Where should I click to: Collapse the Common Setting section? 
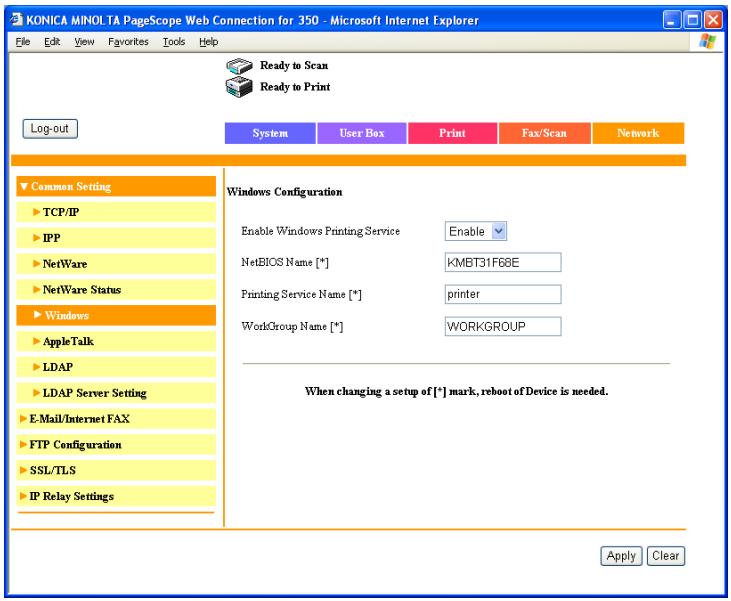116,186
